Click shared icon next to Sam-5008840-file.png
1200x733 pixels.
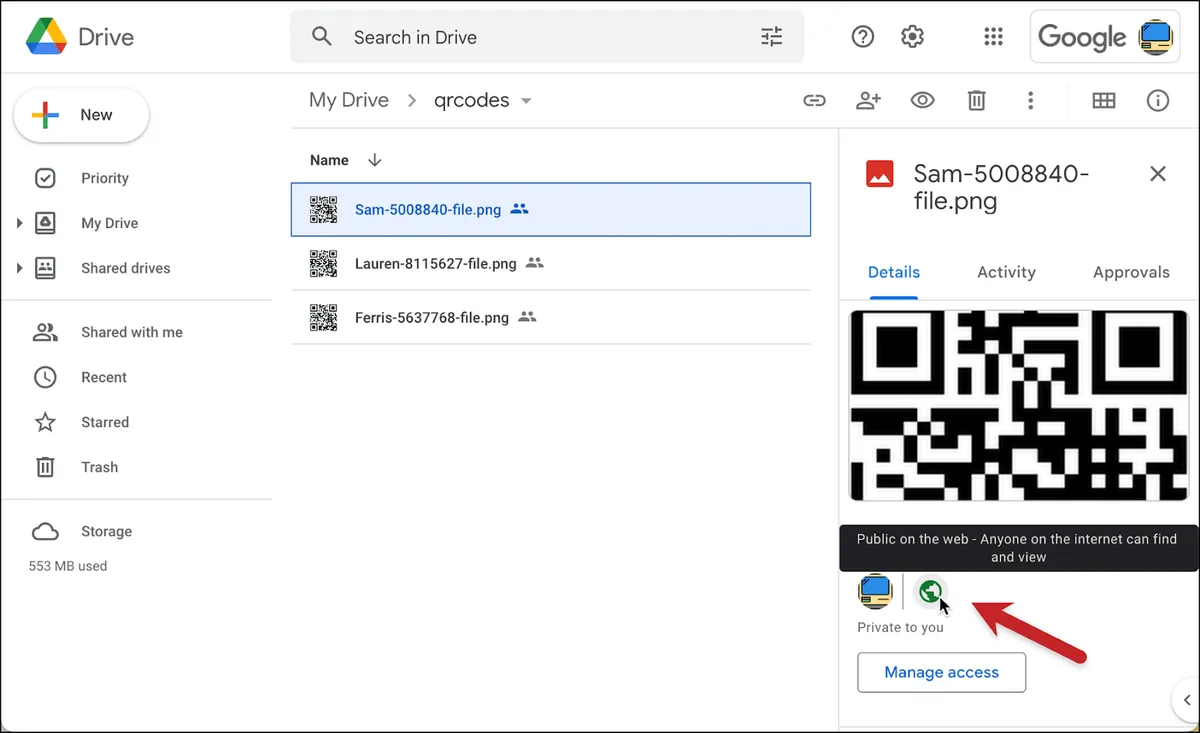519,209
